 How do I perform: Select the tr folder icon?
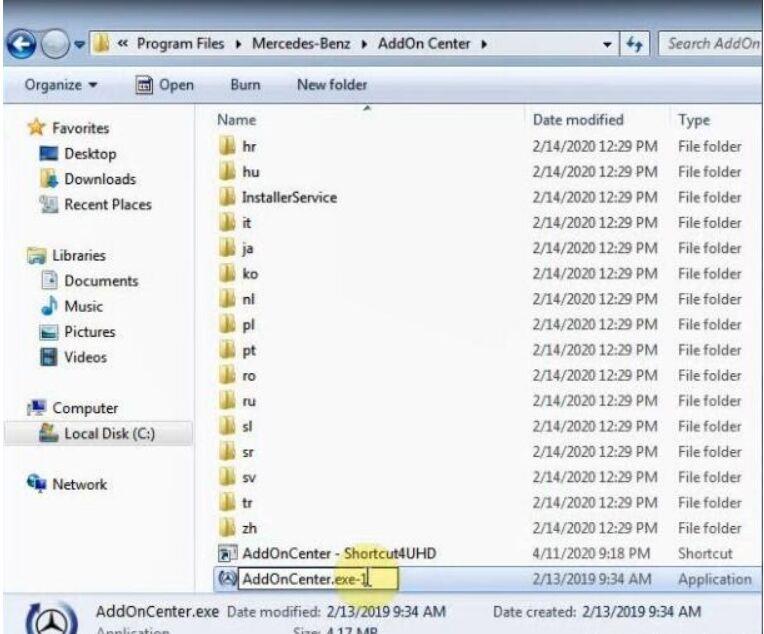(227, 502)
